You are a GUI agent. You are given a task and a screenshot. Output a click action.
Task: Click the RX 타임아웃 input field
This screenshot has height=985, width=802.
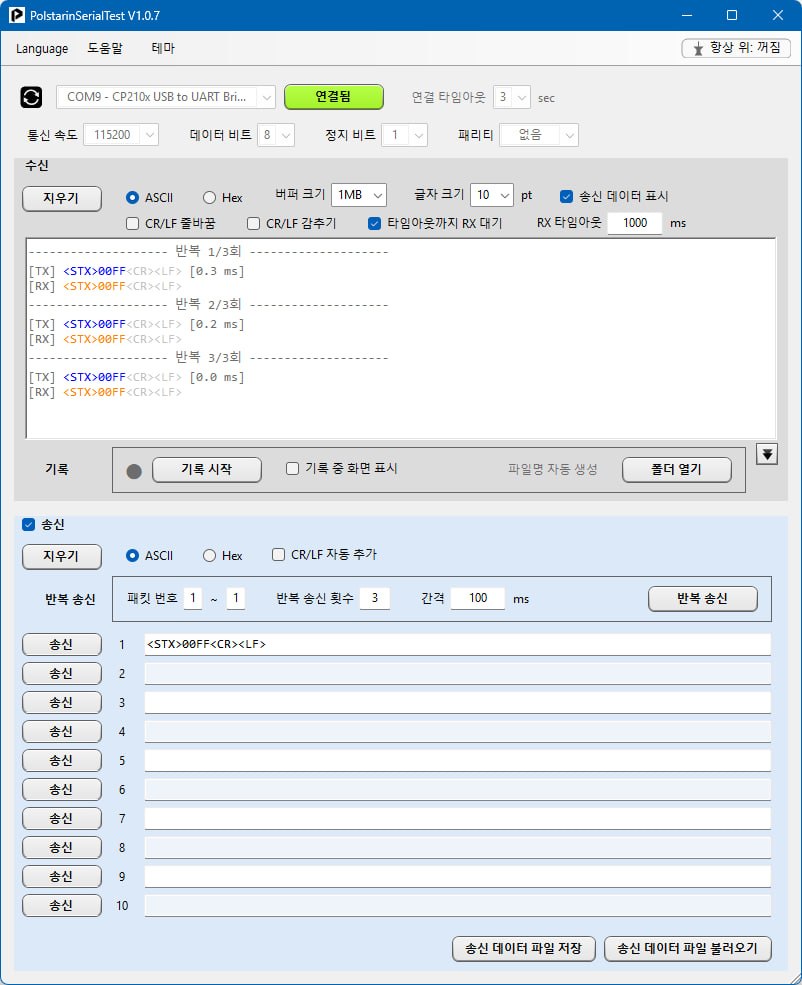tap(634, 223)
